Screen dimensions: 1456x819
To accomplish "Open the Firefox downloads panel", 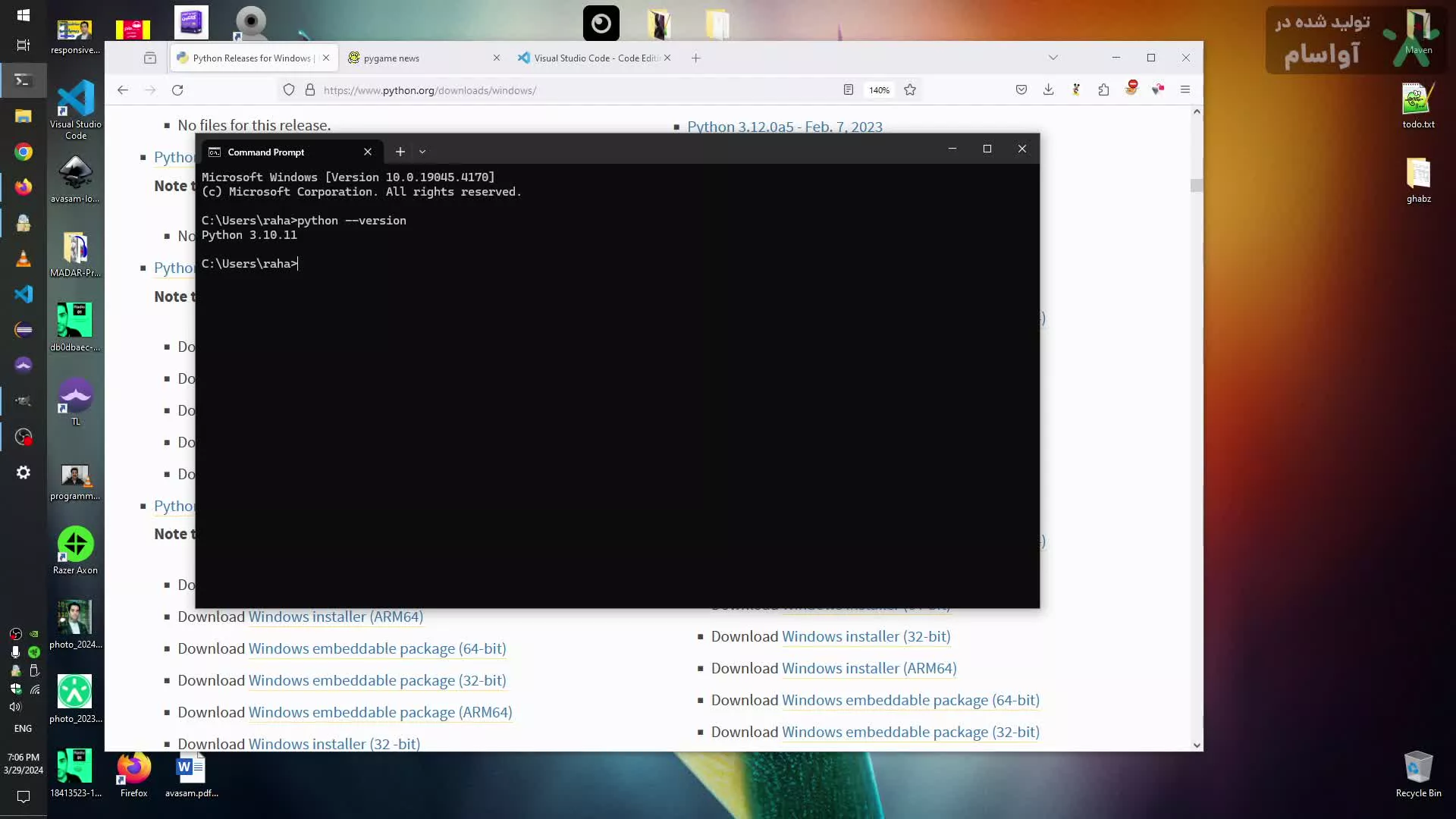I will tap(1049, 90).
